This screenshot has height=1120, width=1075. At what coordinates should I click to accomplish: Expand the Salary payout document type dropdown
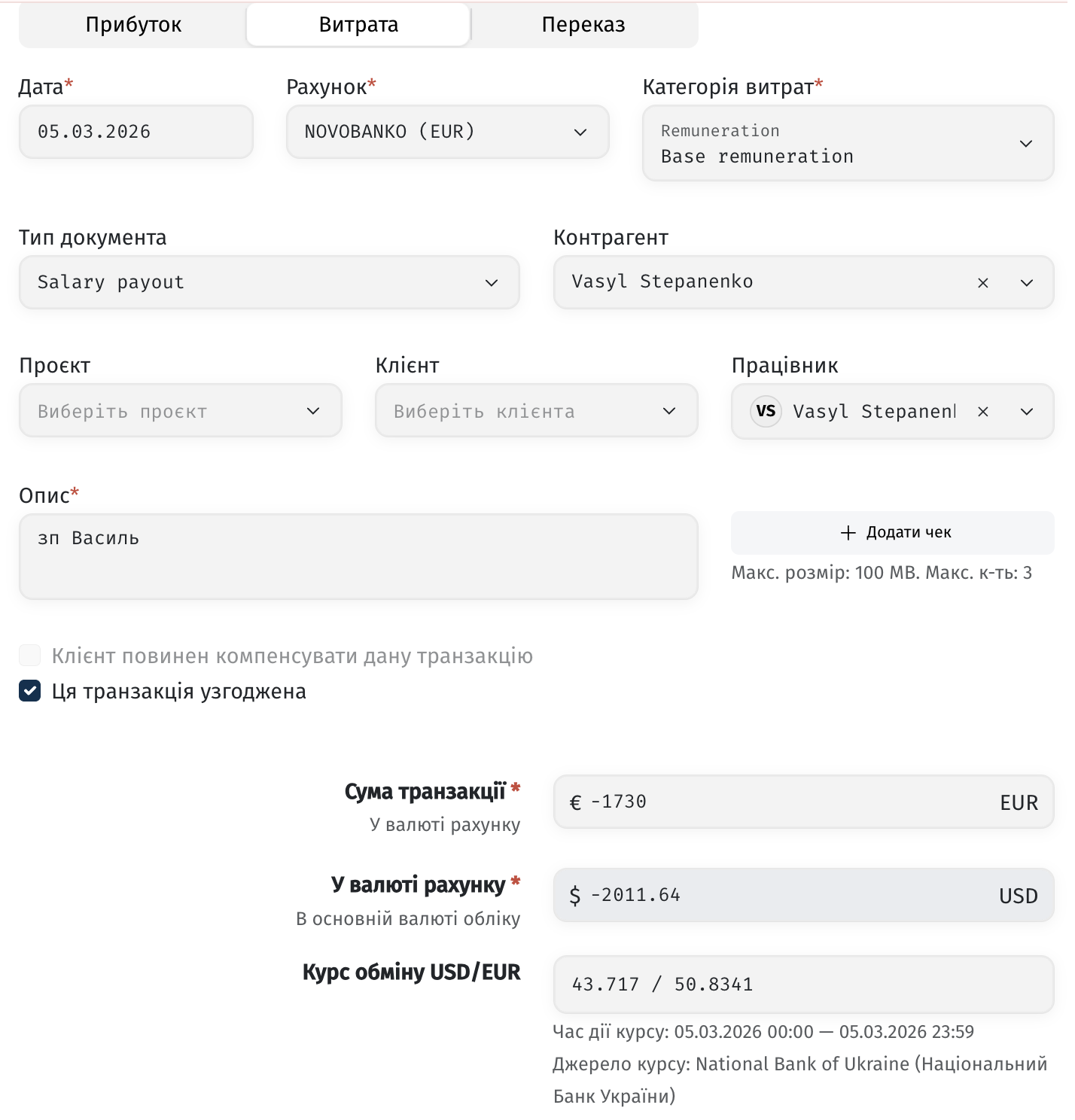point(269,282)
